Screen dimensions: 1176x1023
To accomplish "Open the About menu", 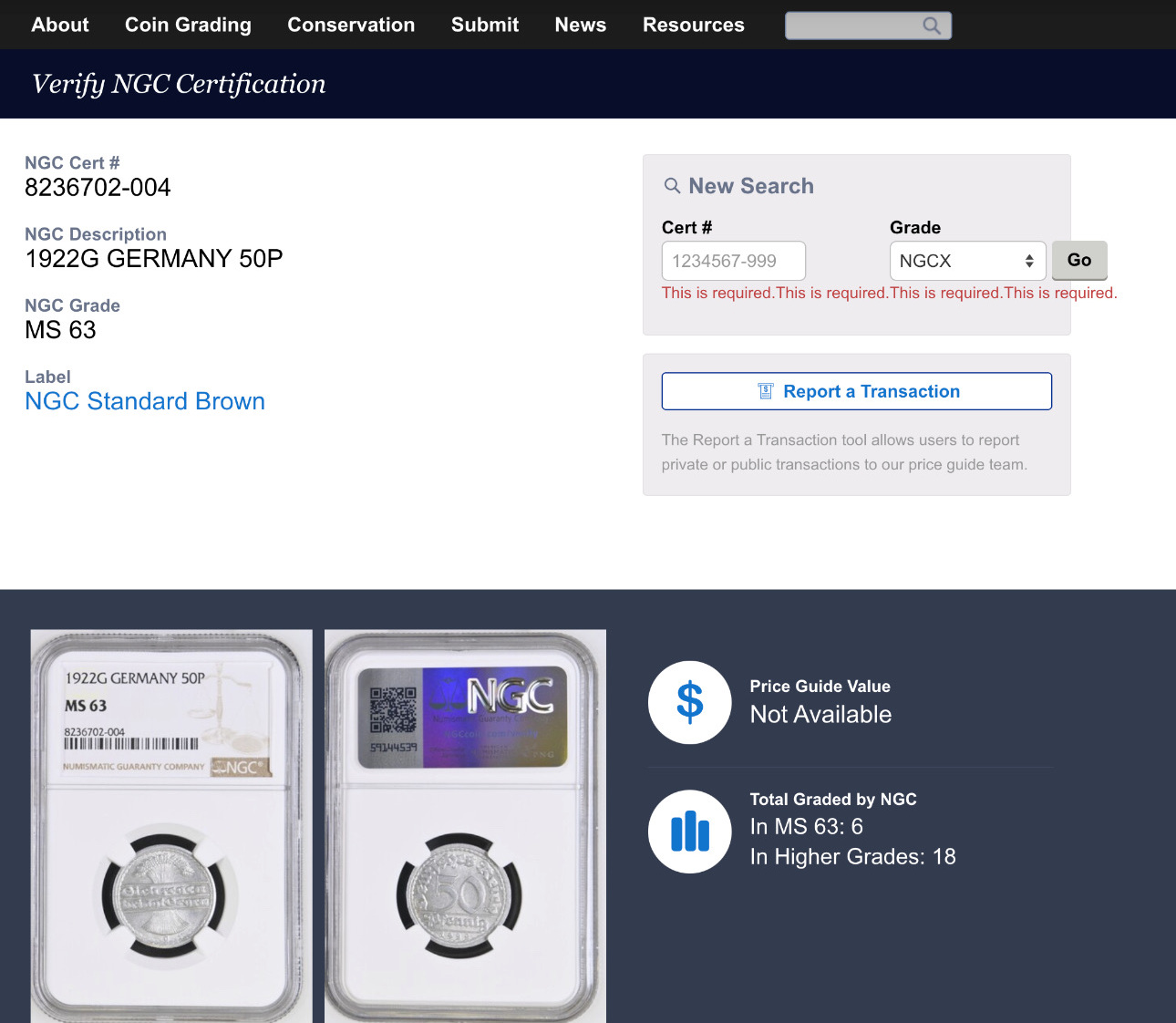I will point(60,25).
